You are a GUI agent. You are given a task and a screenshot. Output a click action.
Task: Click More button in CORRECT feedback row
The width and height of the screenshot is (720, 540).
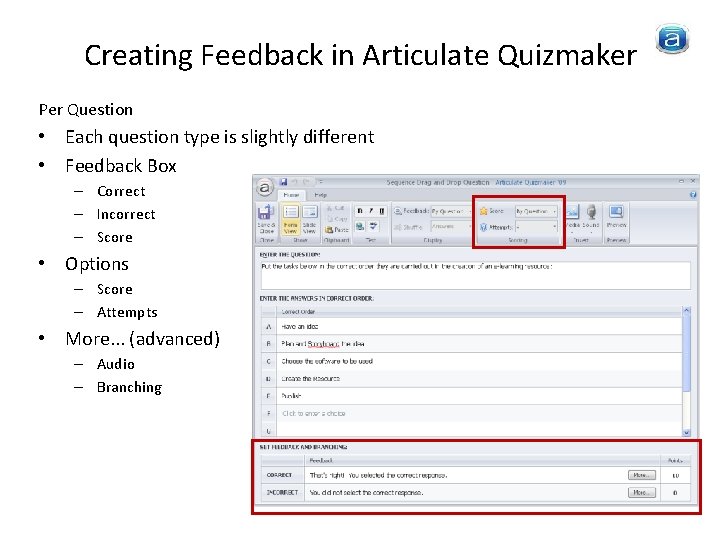pyautogui.click(x=641, y=475)
